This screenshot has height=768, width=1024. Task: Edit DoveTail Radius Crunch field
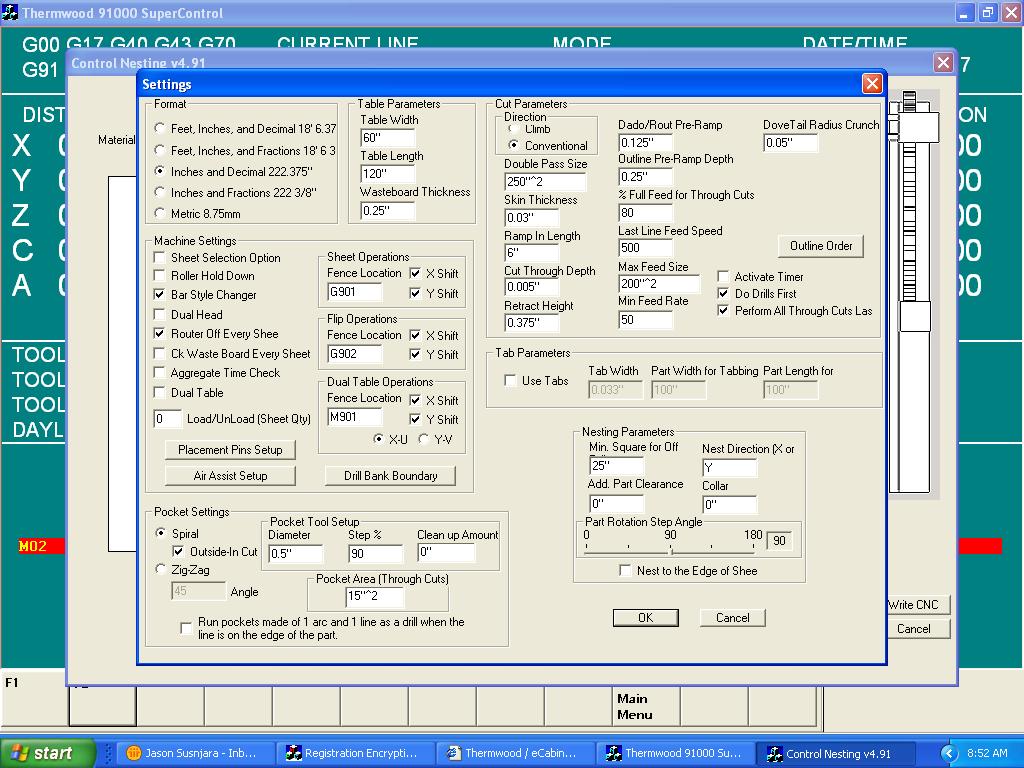[790, 142]
